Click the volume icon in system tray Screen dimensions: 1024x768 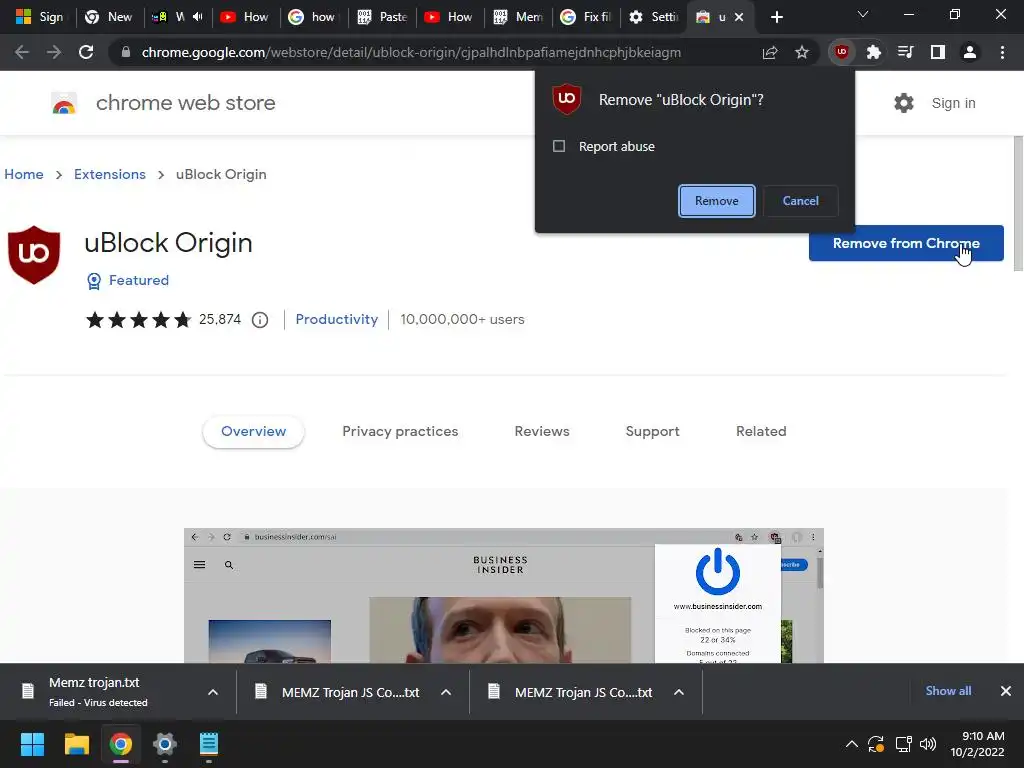[927, 744]
